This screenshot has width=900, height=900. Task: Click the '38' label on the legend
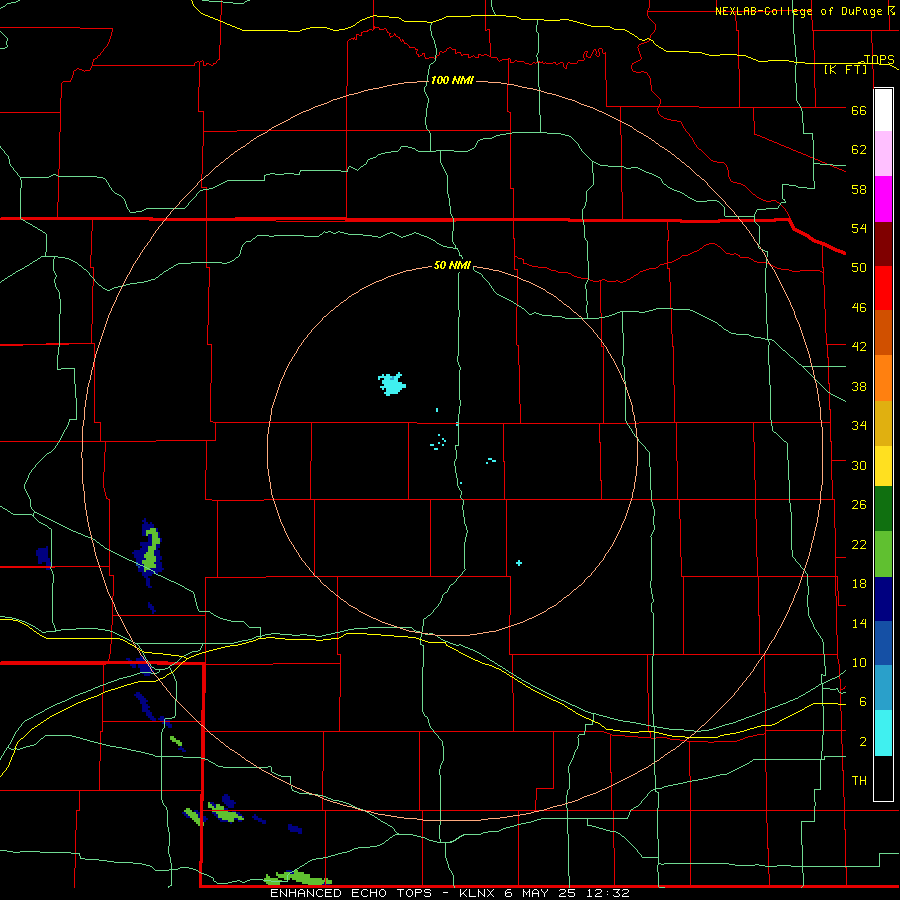[x=859, y=386]
